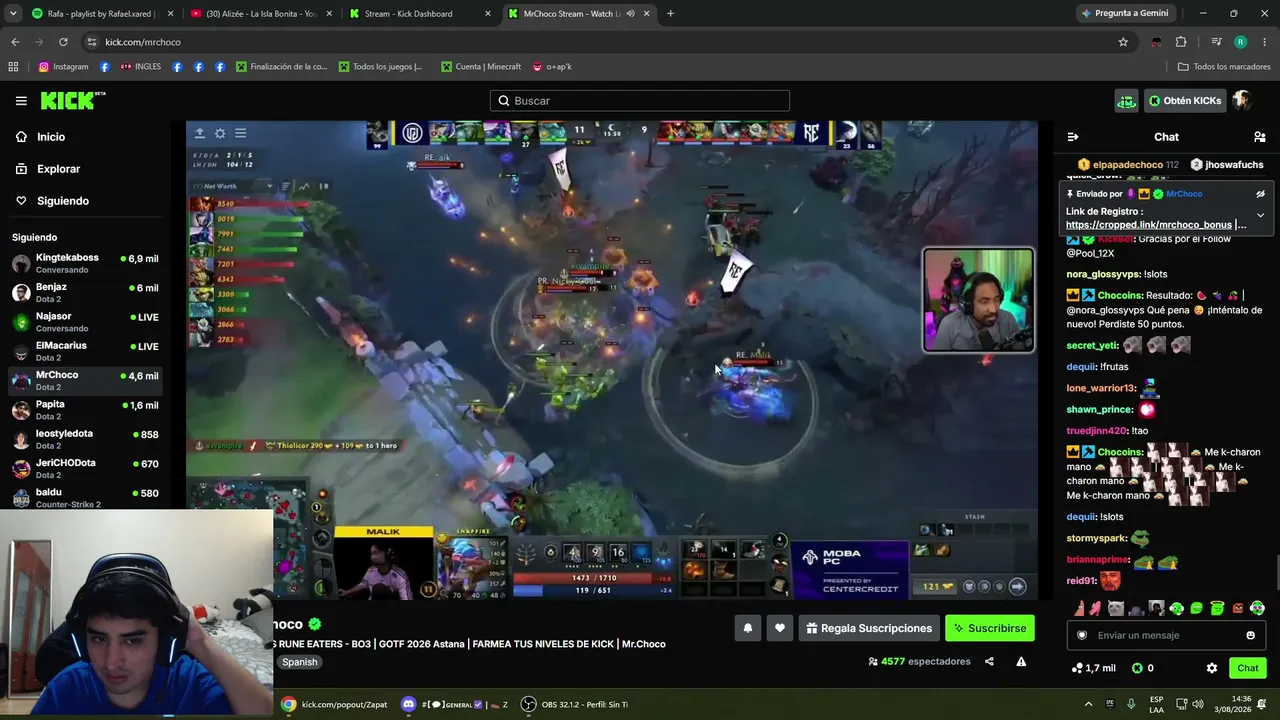Open elpapadechoco top gifter badge
Image resolution: width=1280 pixels, height=720 pixels.
click(1127, 165)
